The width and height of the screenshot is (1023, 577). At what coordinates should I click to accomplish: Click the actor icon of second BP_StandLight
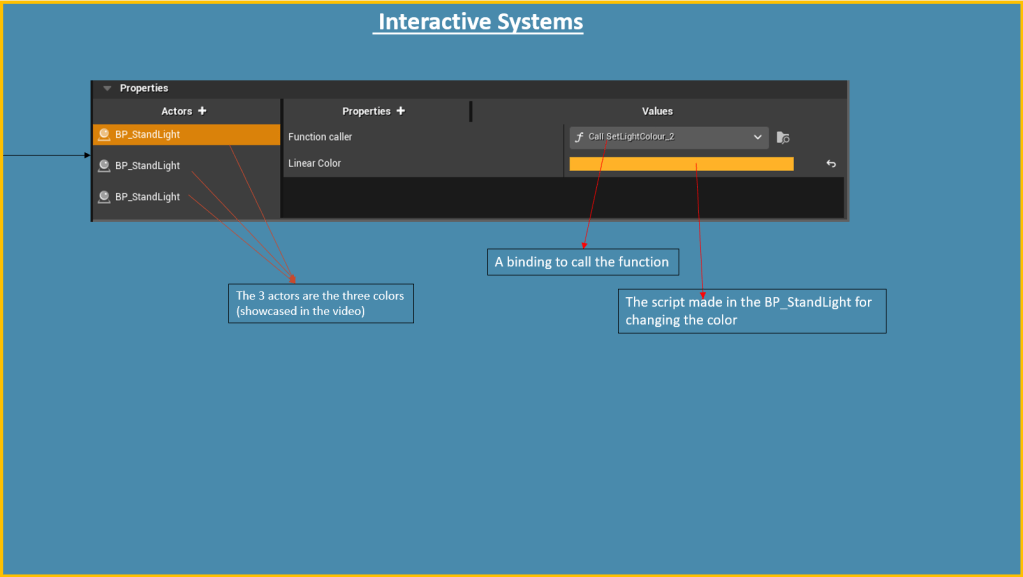tap(104, 165)
